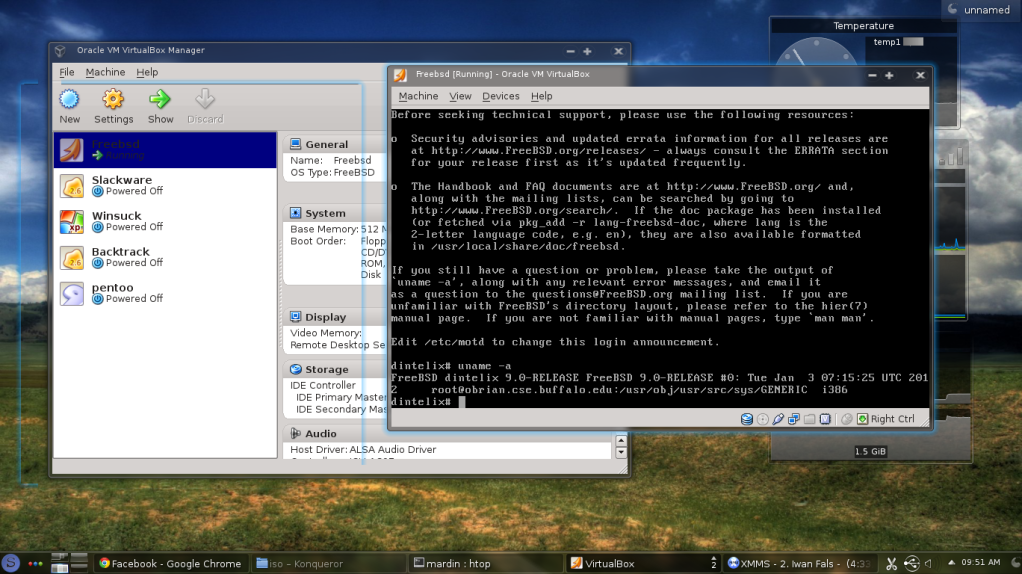Open File menu in VirtualBox Manager

66,72
